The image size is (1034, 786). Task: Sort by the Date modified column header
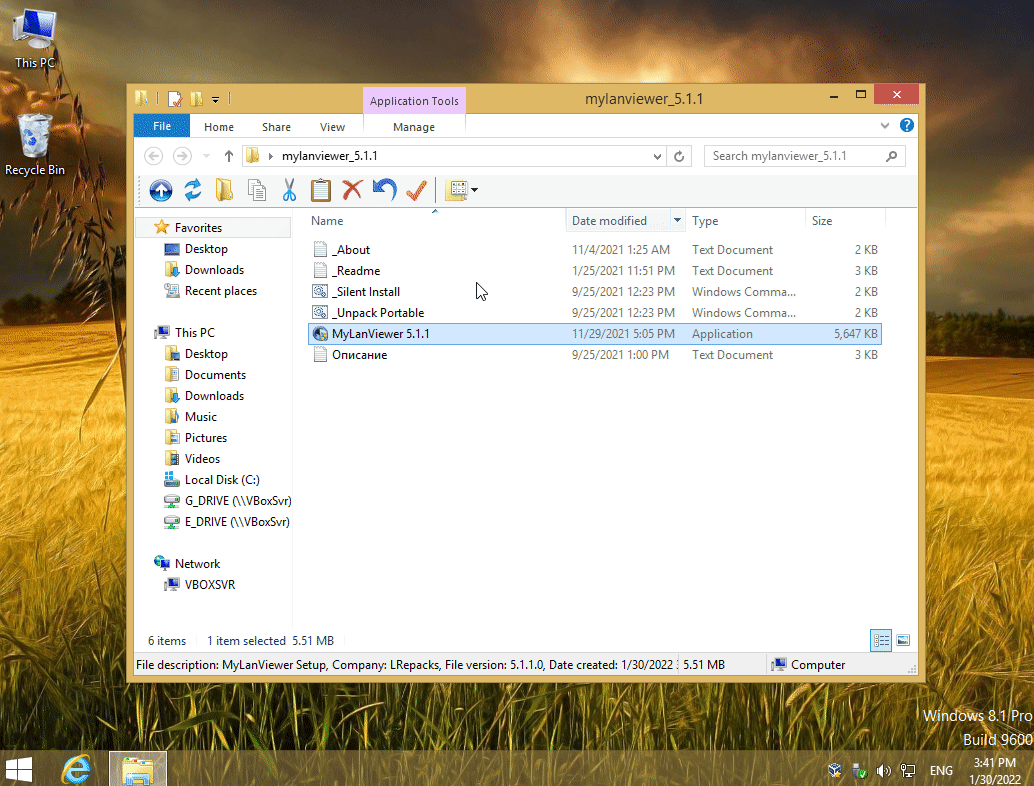[618, 221]
